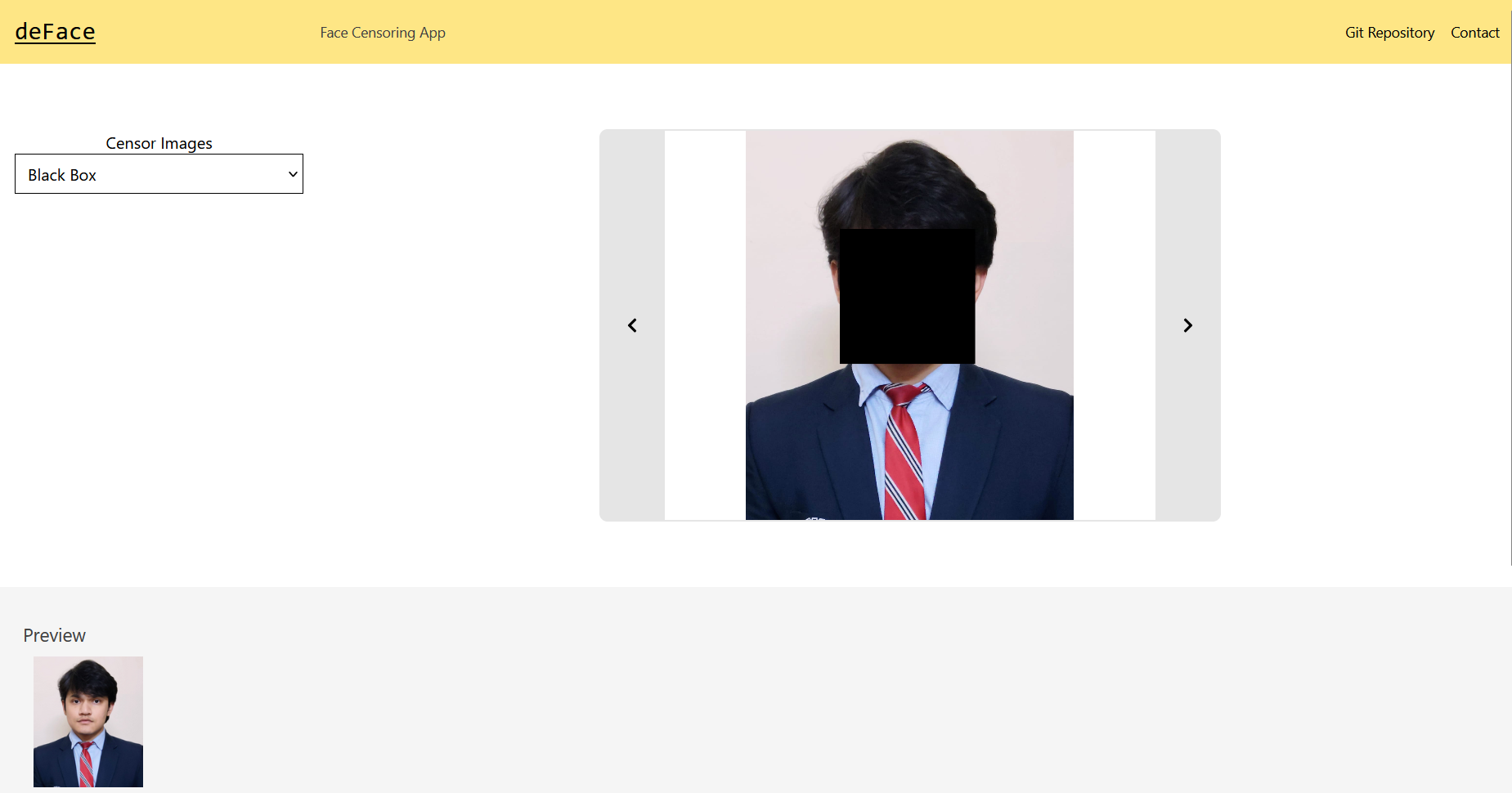Open the Git Repository link
Screen dimensions: 1512x793
1389,33
